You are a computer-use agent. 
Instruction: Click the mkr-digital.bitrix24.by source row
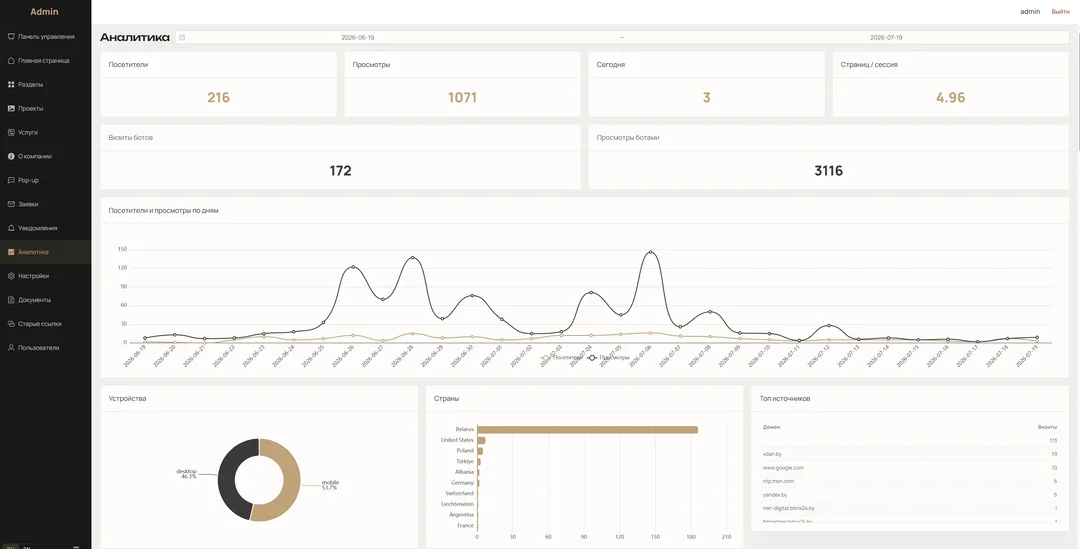click(x=910, y=508)
